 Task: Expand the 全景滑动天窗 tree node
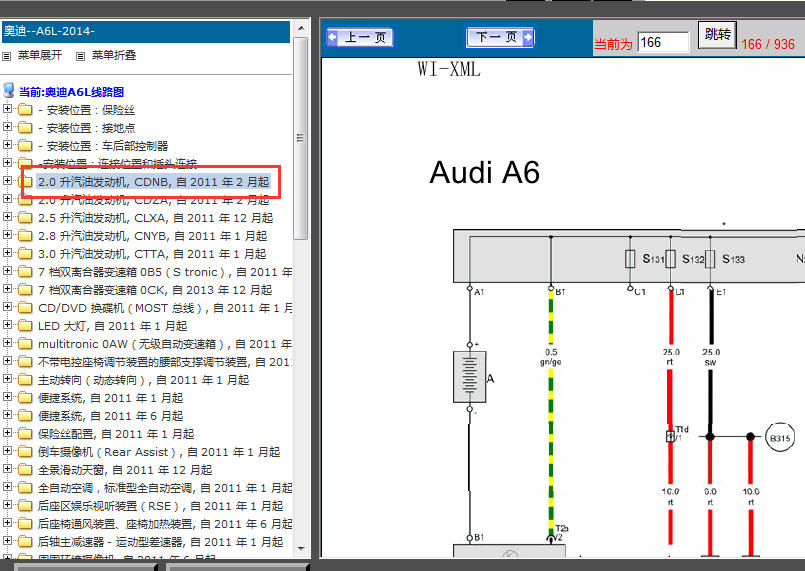(7, 468)
